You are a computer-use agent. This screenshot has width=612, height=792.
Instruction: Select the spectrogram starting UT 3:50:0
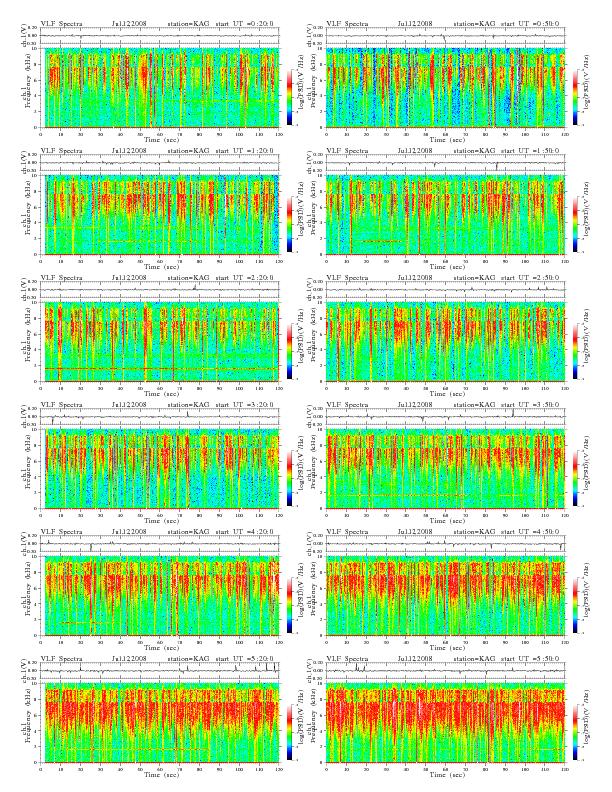pyautogui.click(x=445, y=469)
